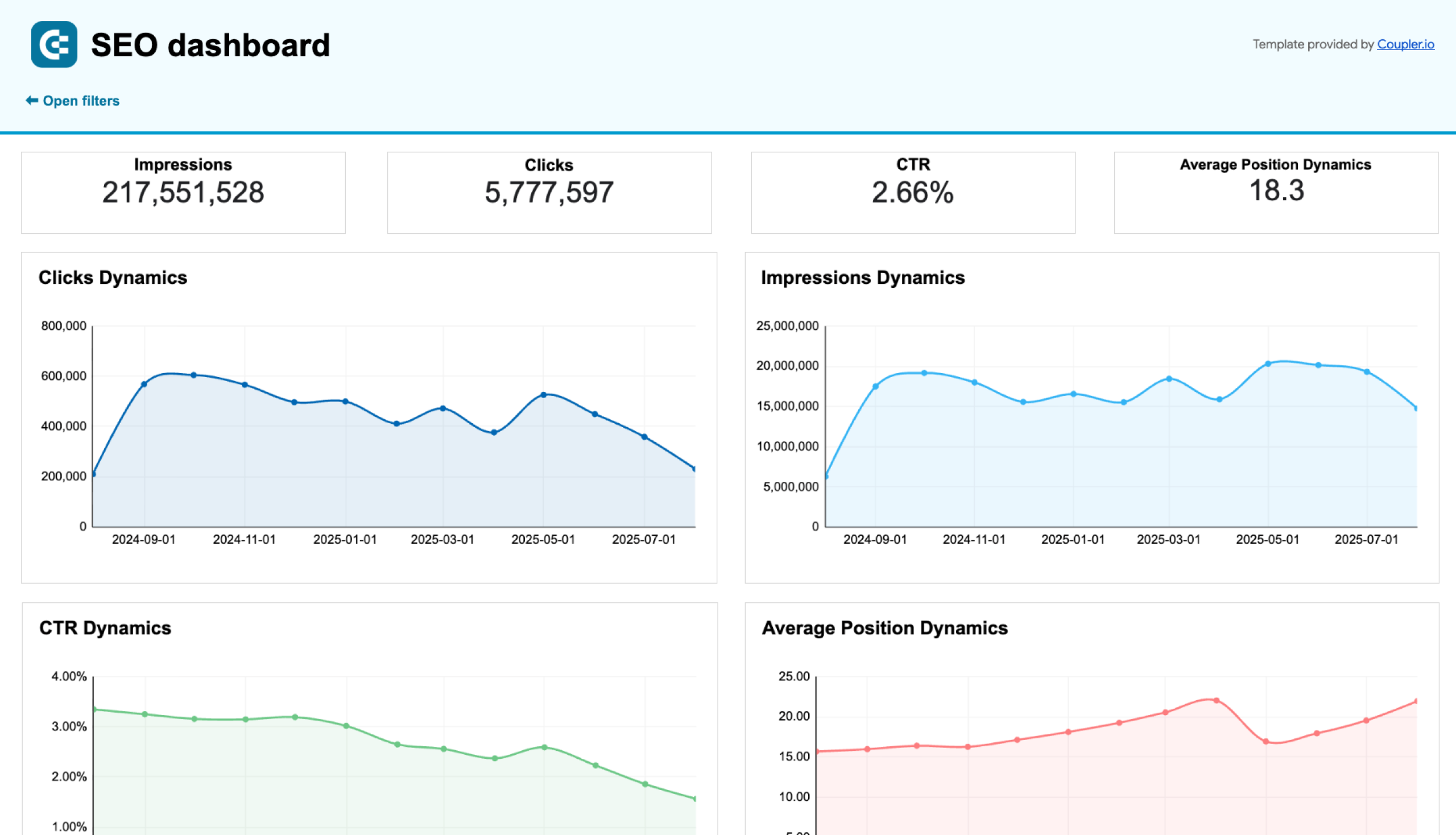Click the 2024-09-01 axis label on Clicks Dynamics
The height and width of the screenshot is (835, 1456).
(x=144, y=539)
